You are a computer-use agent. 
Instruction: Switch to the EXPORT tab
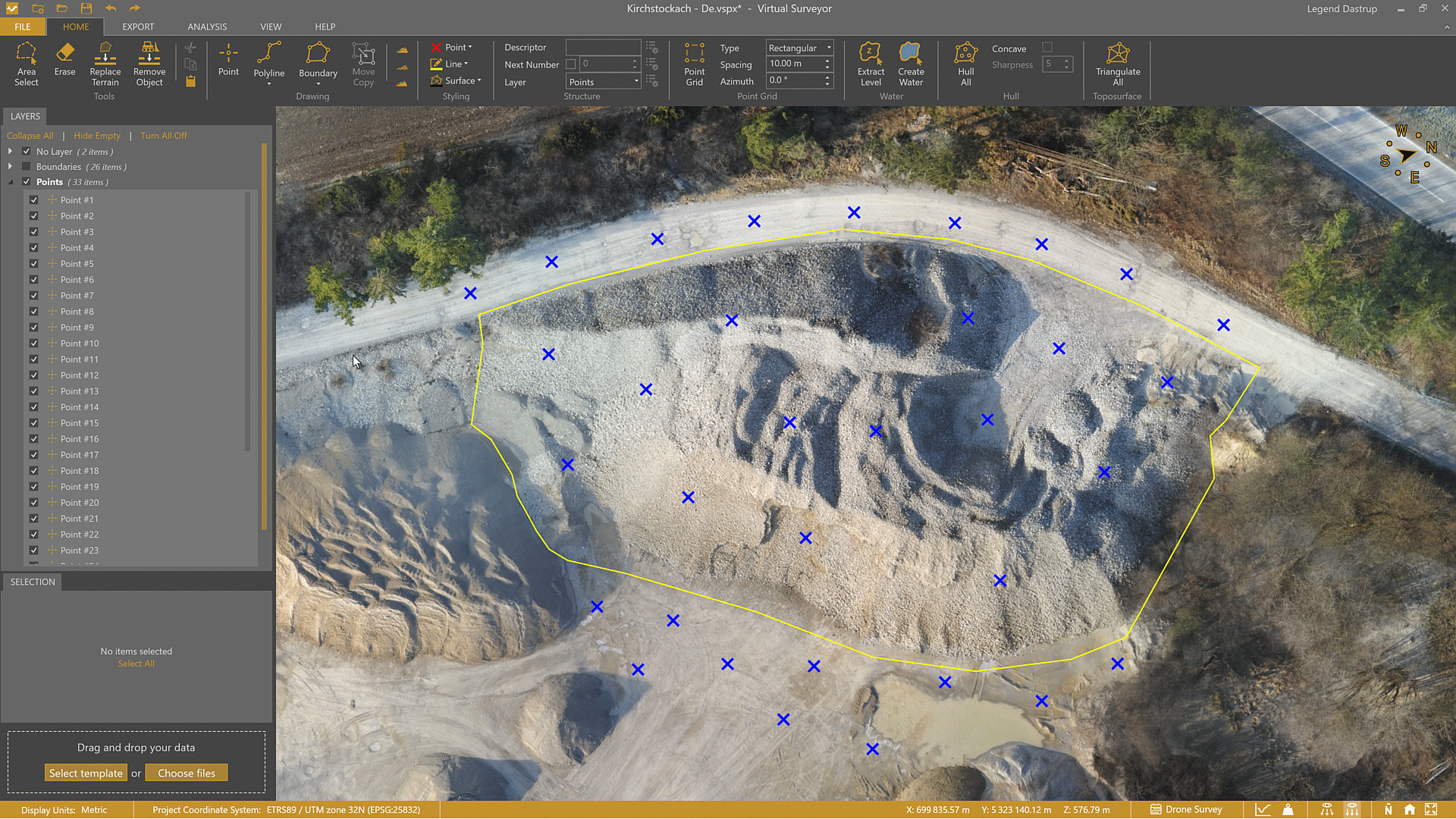[138, 27]
